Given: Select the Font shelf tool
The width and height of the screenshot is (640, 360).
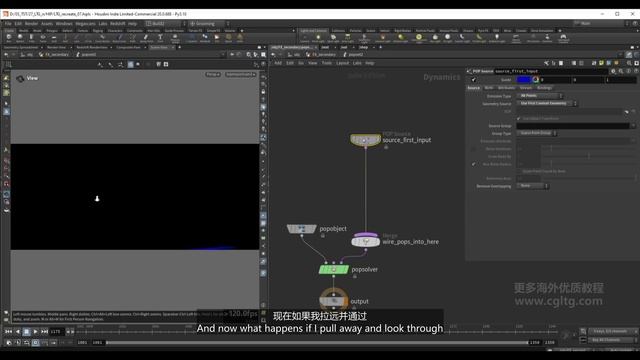Looking at the screenshot, I should [x=160, y=38].
